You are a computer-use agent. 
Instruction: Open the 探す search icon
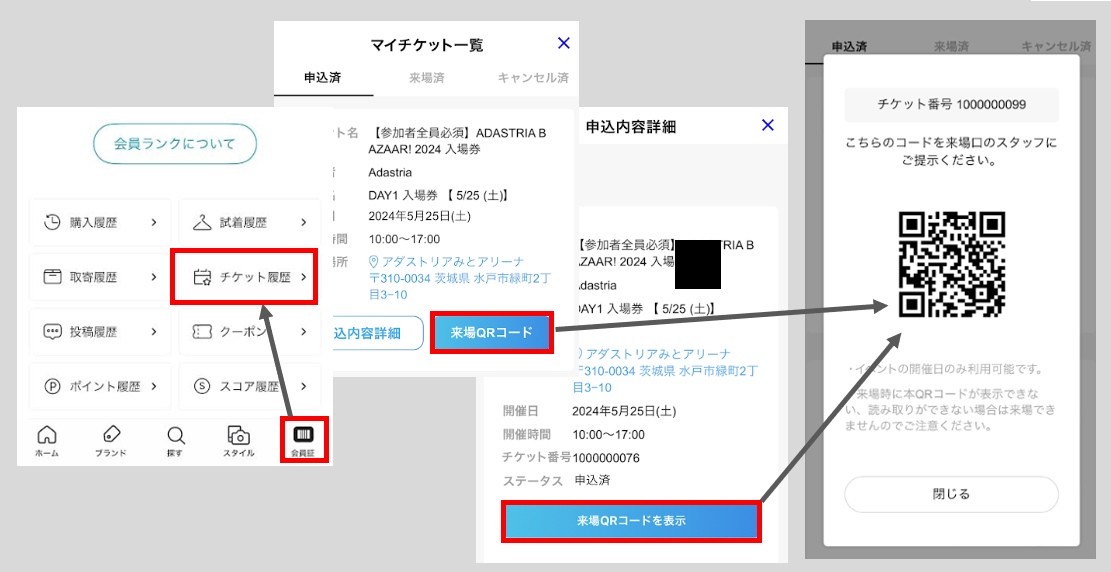(x=175, y=434)
